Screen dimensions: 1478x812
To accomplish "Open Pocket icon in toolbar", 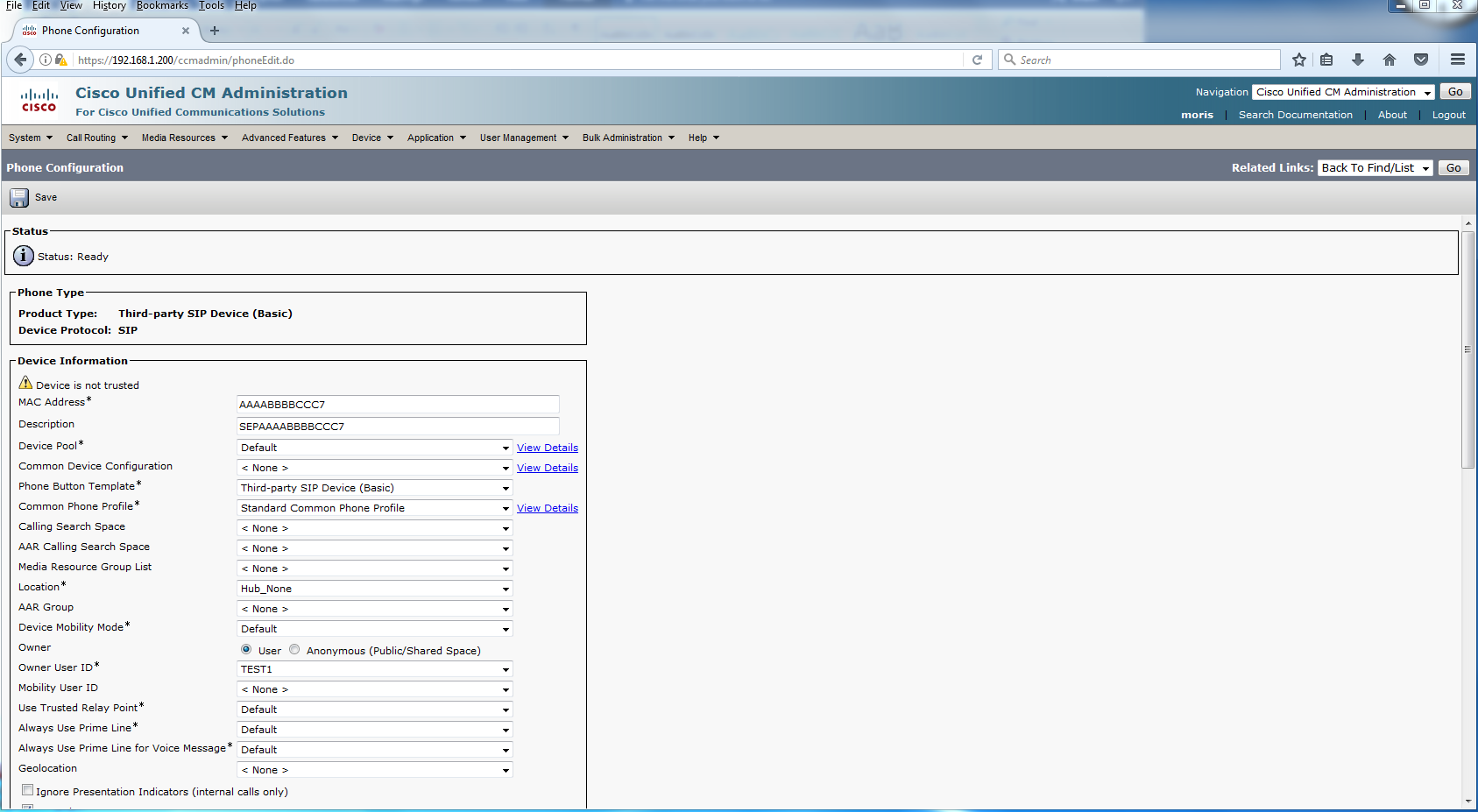I will (1421, 60).
